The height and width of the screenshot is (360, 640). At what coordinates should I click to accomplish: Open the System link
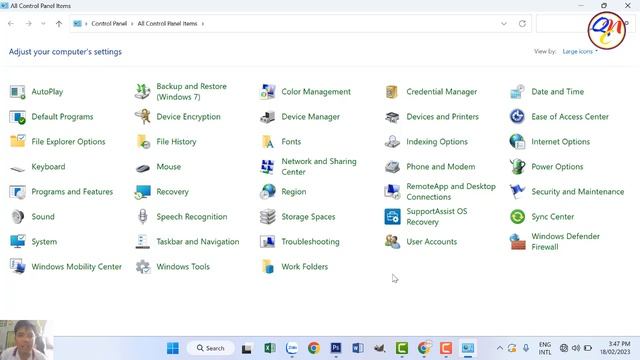44,242
